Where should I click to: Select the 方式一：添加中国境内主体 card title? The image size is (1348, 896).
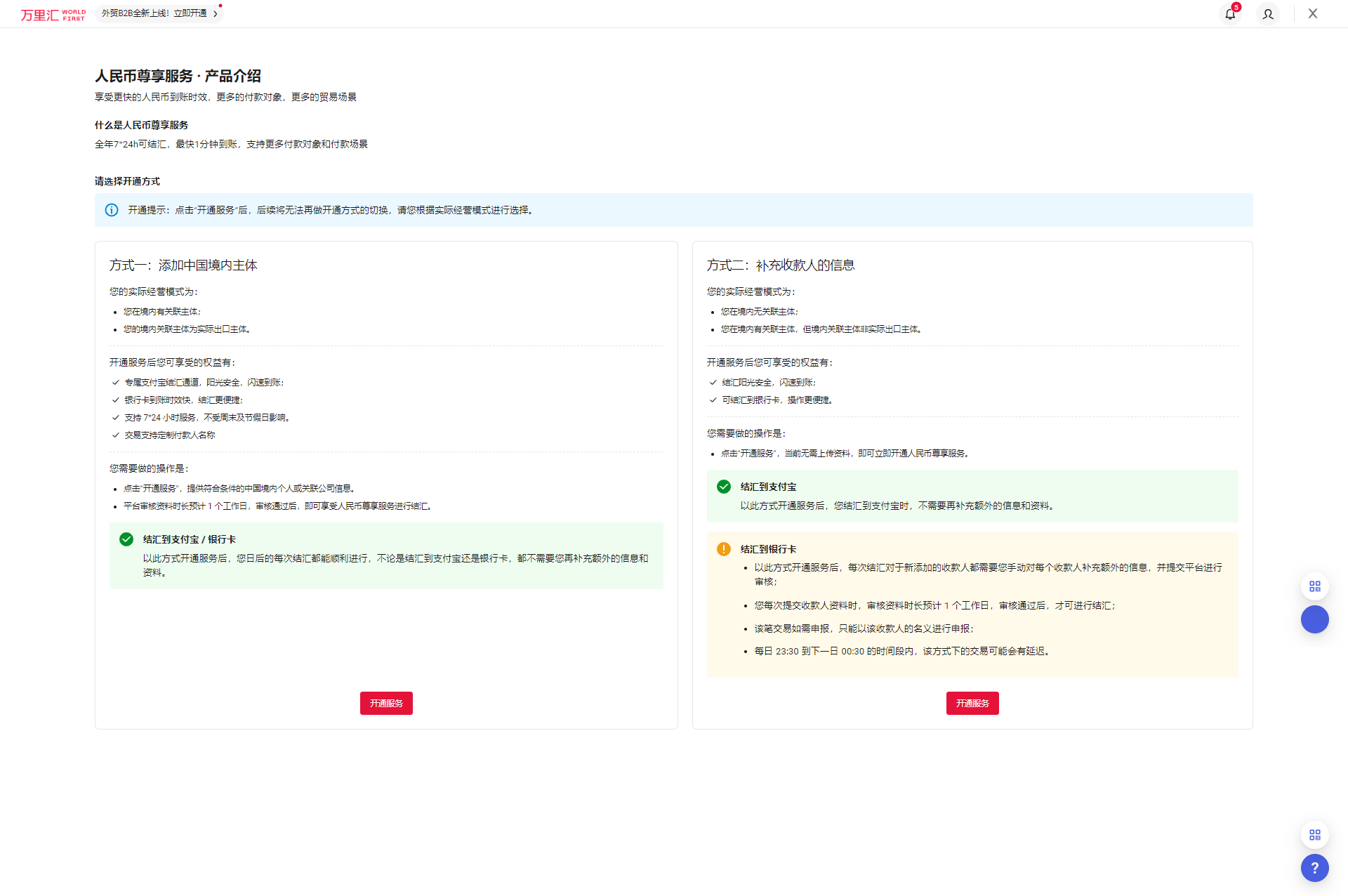pyautogui.click(x=183, y=265)
